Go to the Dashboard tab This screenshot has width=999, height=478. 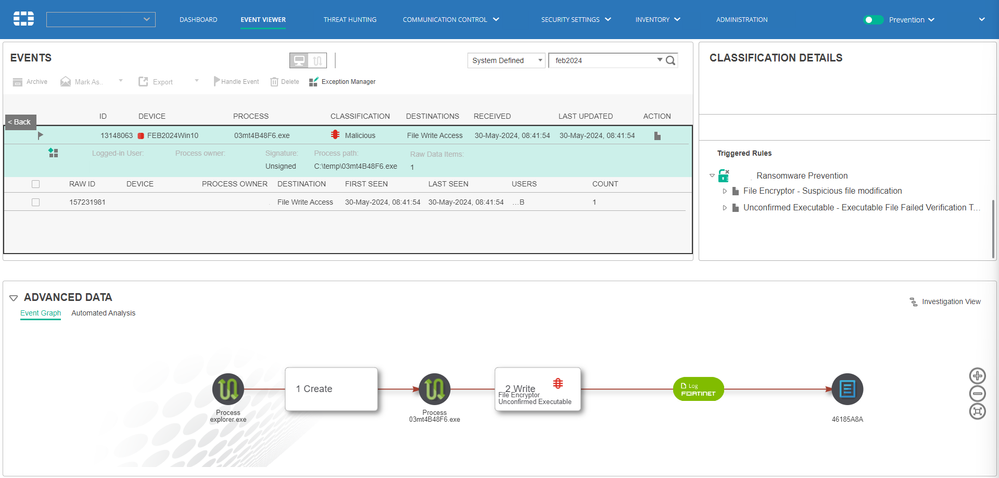[198, 20]
